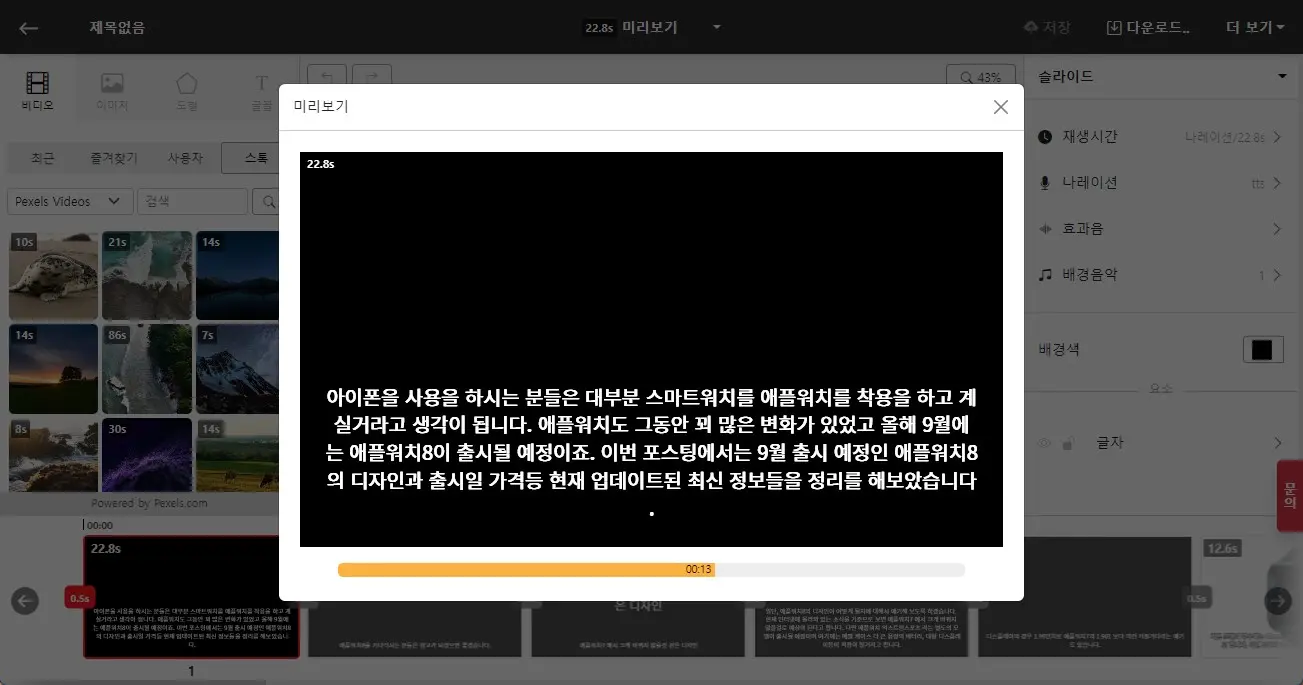Switch to the 사용자 tab
The height and width of the screenshot is (685, 1303).
point(185,158)
